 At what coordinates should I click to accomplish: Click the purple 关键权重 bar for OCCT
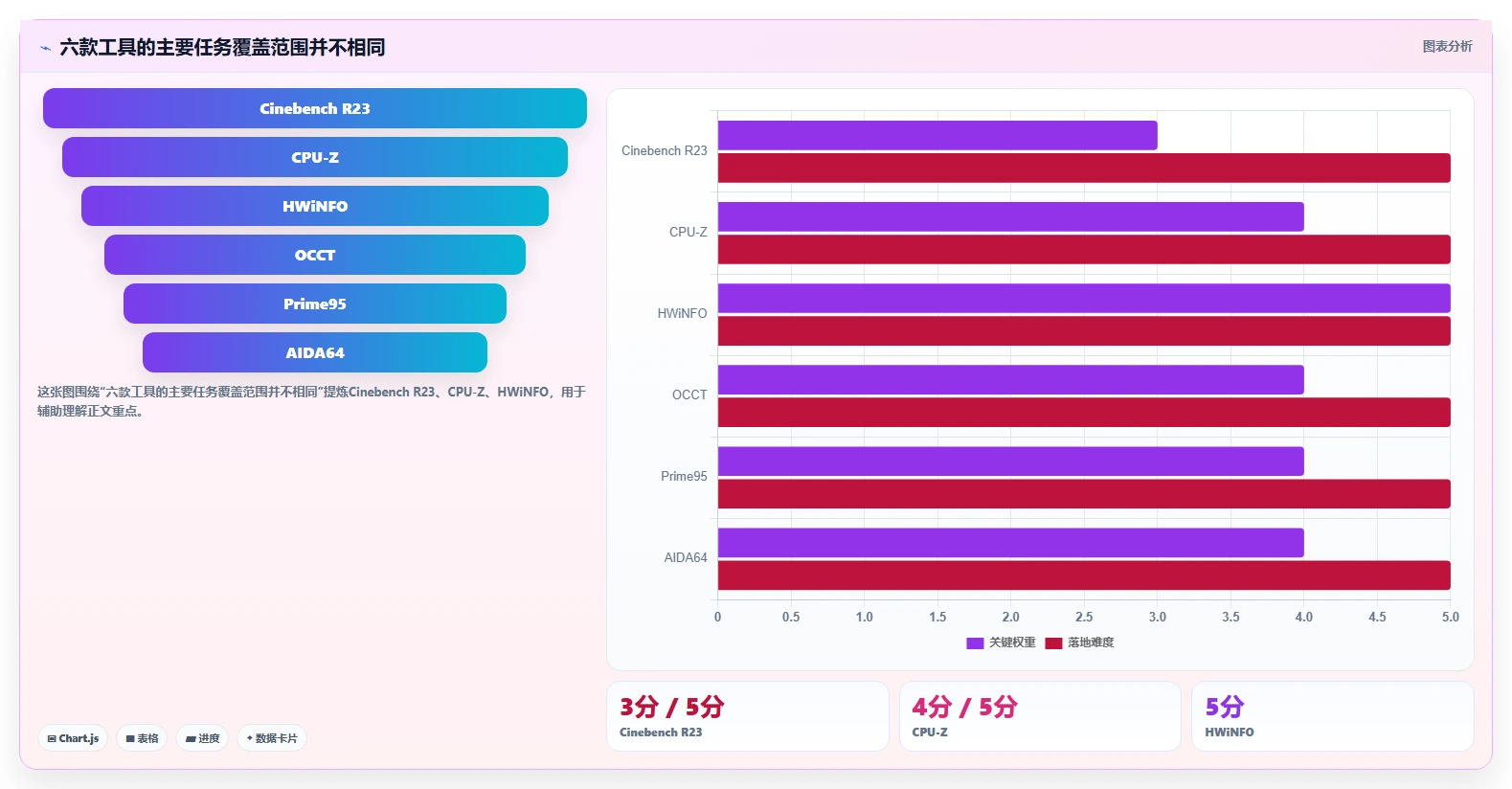coord(1011,379)
